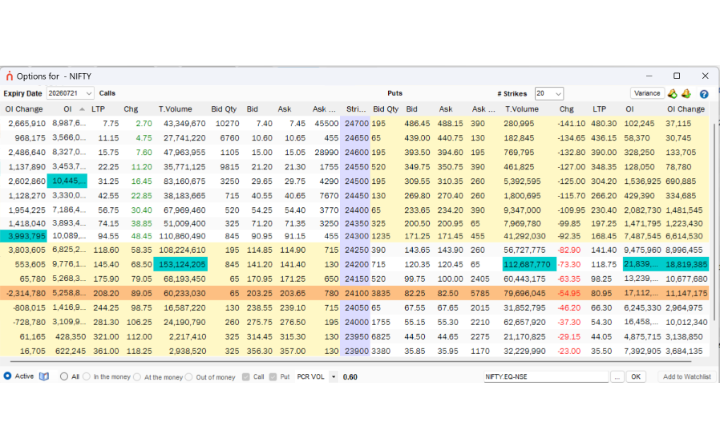Toggle the Put checkbox
This screenshot has width=720, height=448.
click(x=273, y=377)
